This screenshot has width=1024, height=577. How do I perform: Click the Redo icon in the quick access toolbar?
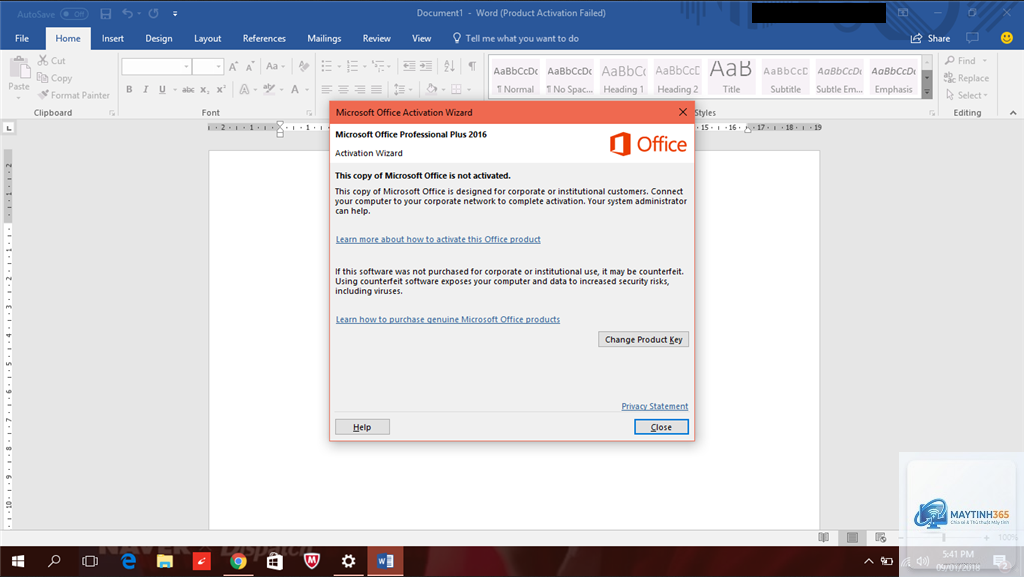[x=153, y=14]
